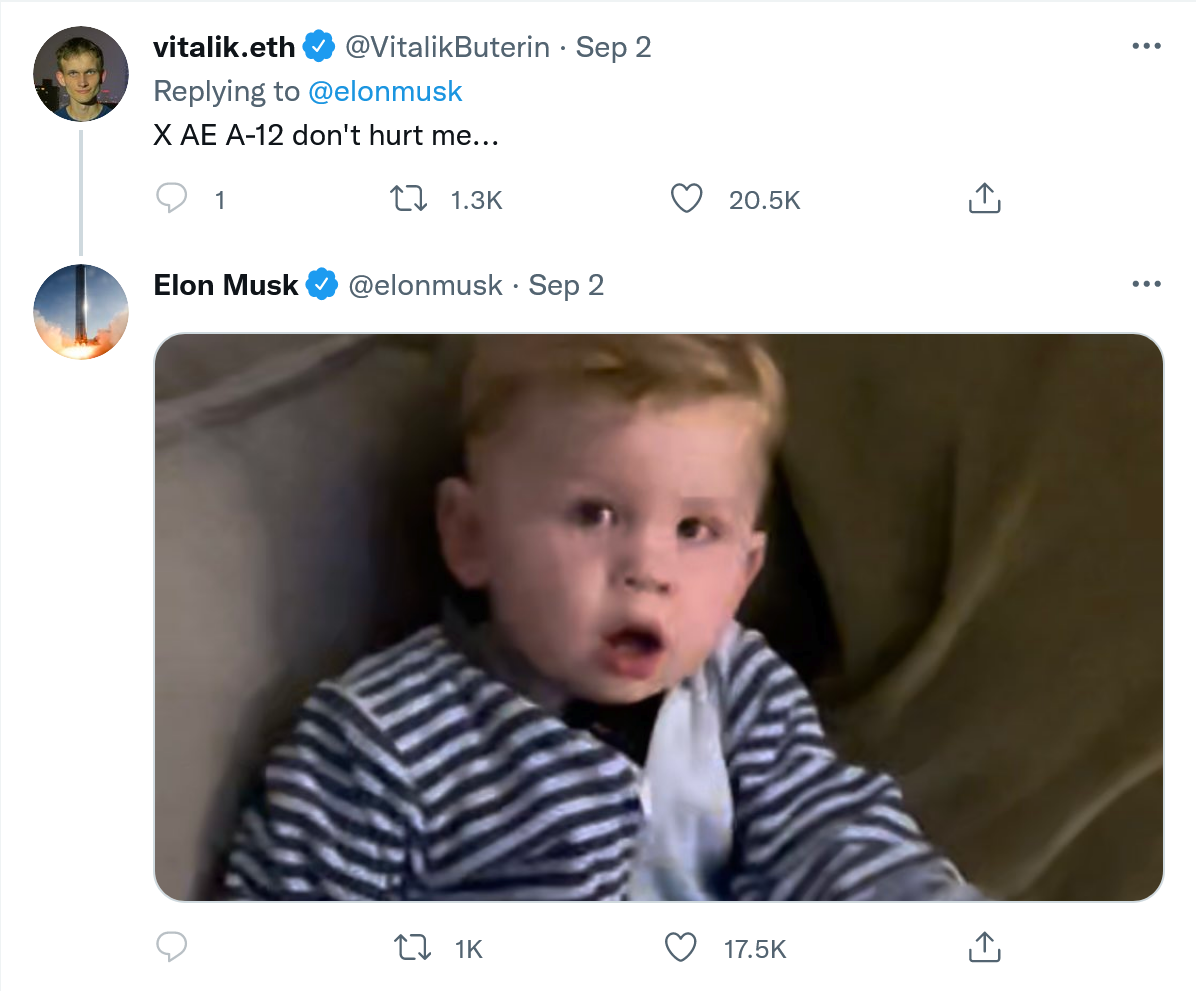Click the Sep 2 timestamp on Elon's tweet
Image resolution: width=1196 pixels, height=991 pixels.
pos(566,285)
